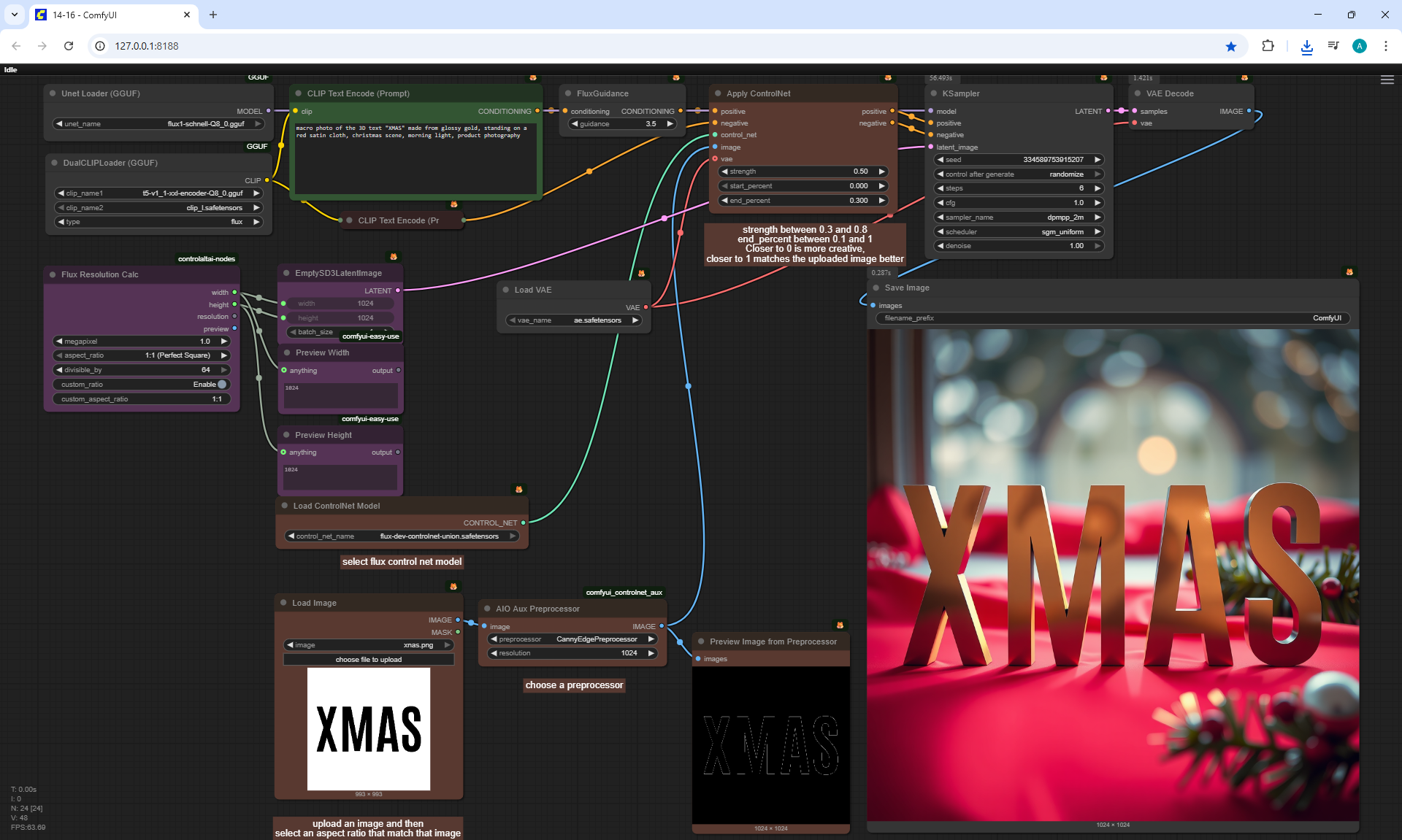Click the browser bookmark star icon
The image size is (1402, 840).
click(x=1231, y=46)
